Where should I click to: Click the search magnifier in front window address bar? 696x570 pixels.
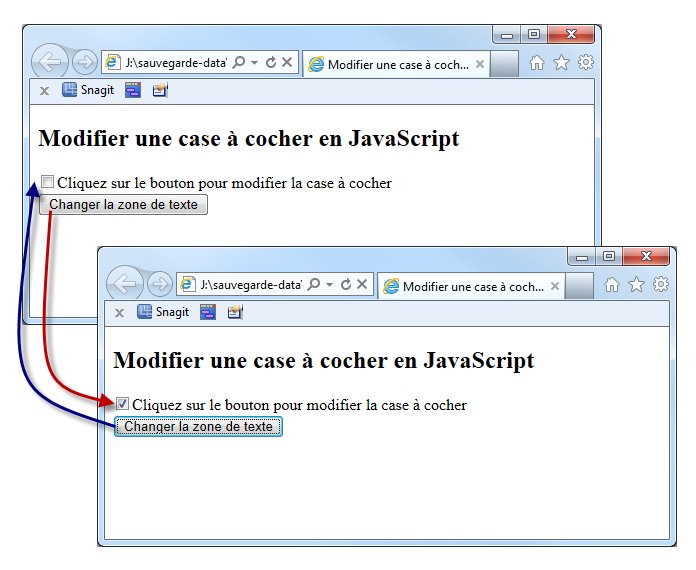[x=314, y=284]
